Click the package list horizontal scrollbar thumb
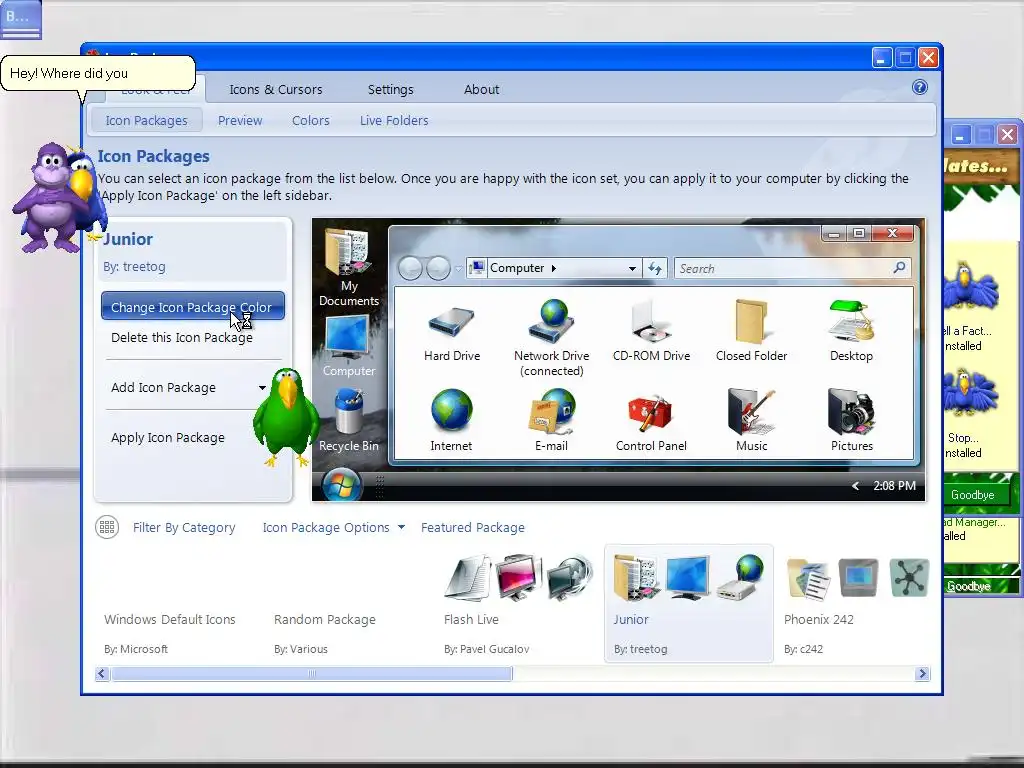Viewport: 1024px width, 768px height. [312, 673]
